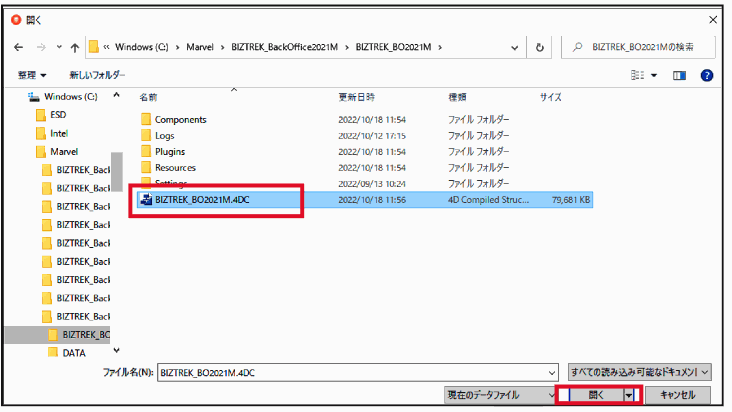Open the help question mark icon

pos(706,75)
